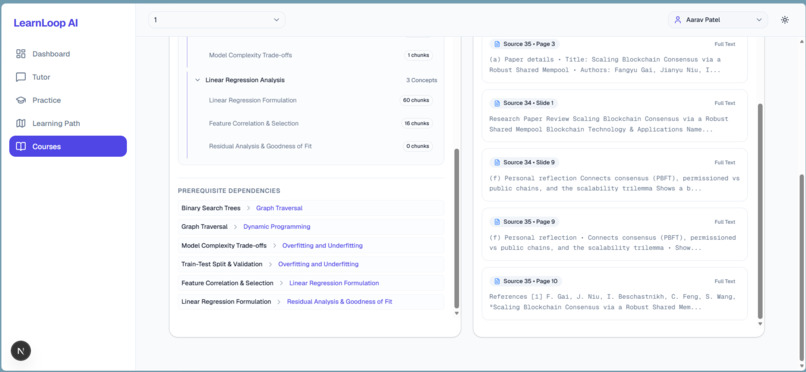The height and width of the screenshot is (372, 806).
Task: Select Model Complexity Trade-offs concept row
Action: [321, 55]
